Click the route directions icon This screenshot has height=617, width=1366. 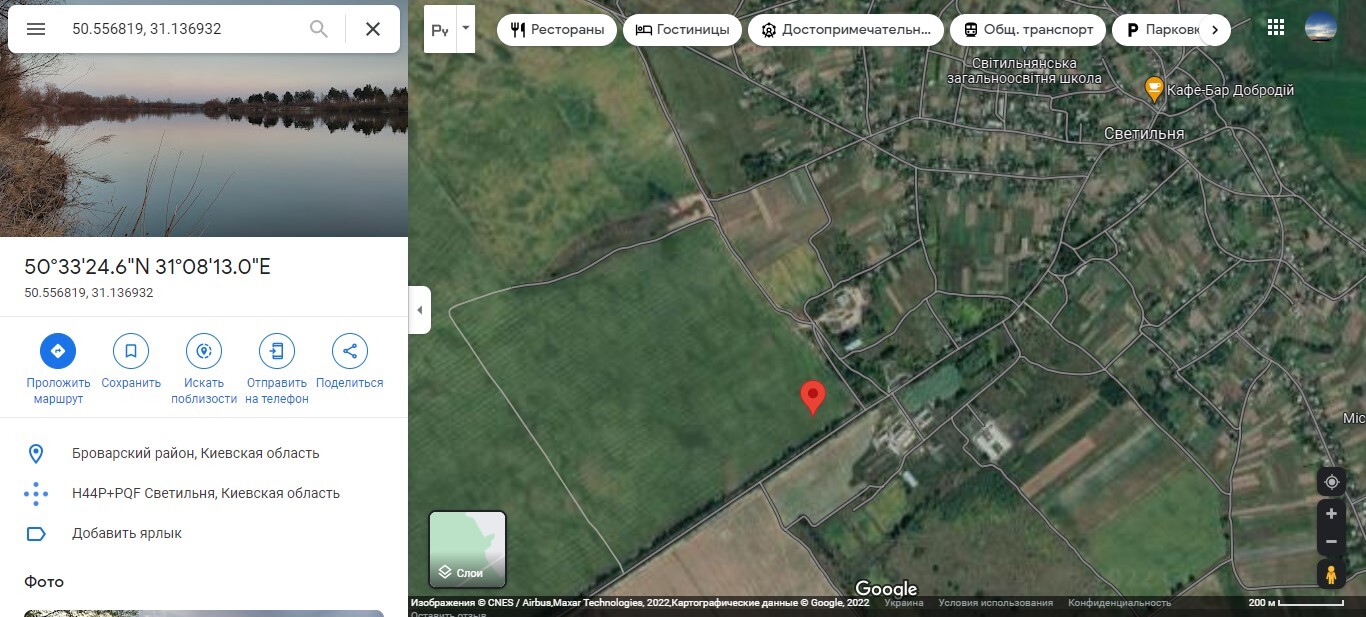[58, 351]
